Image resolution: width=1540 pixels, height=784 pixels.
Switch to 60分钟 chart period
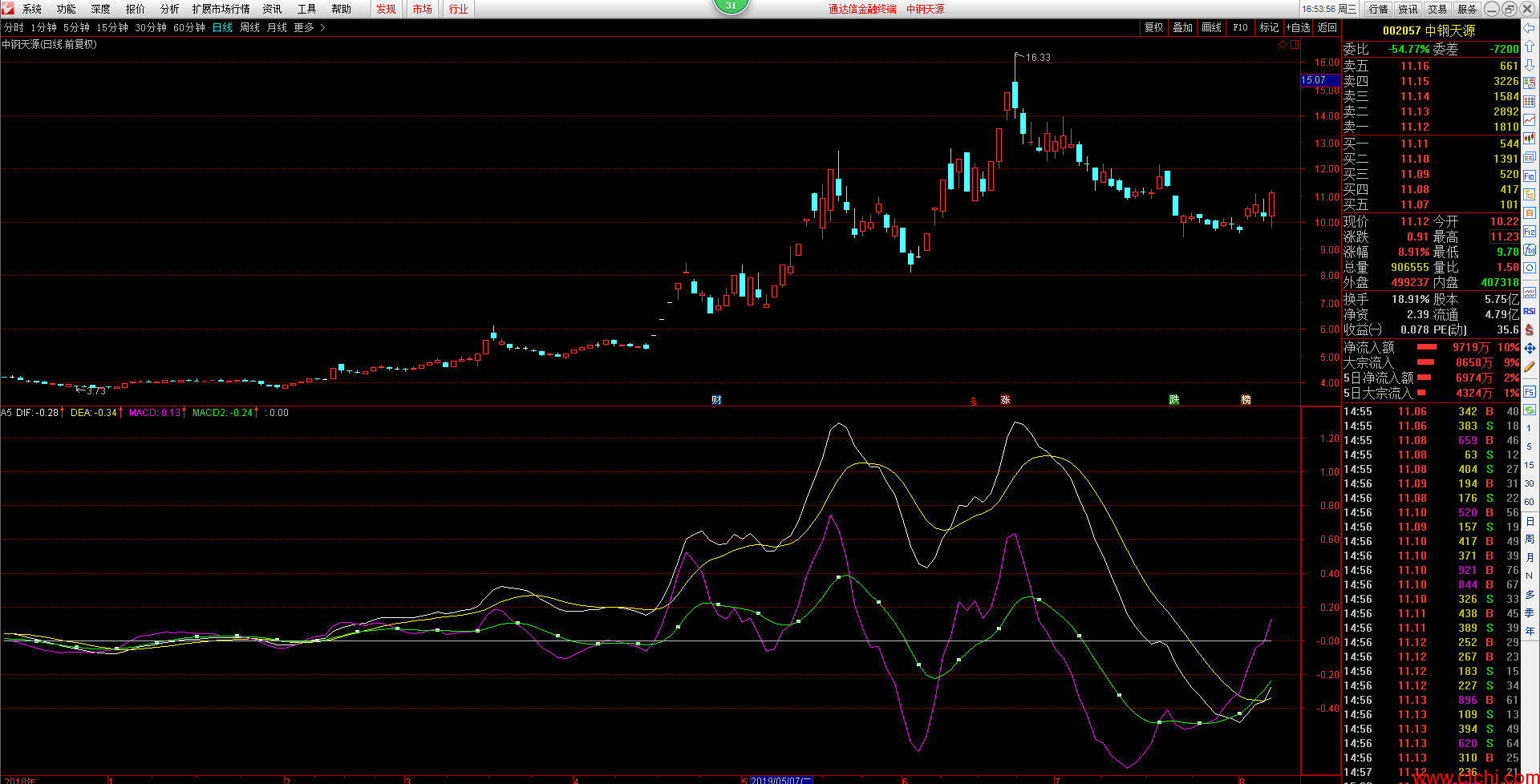click(189, 28)
